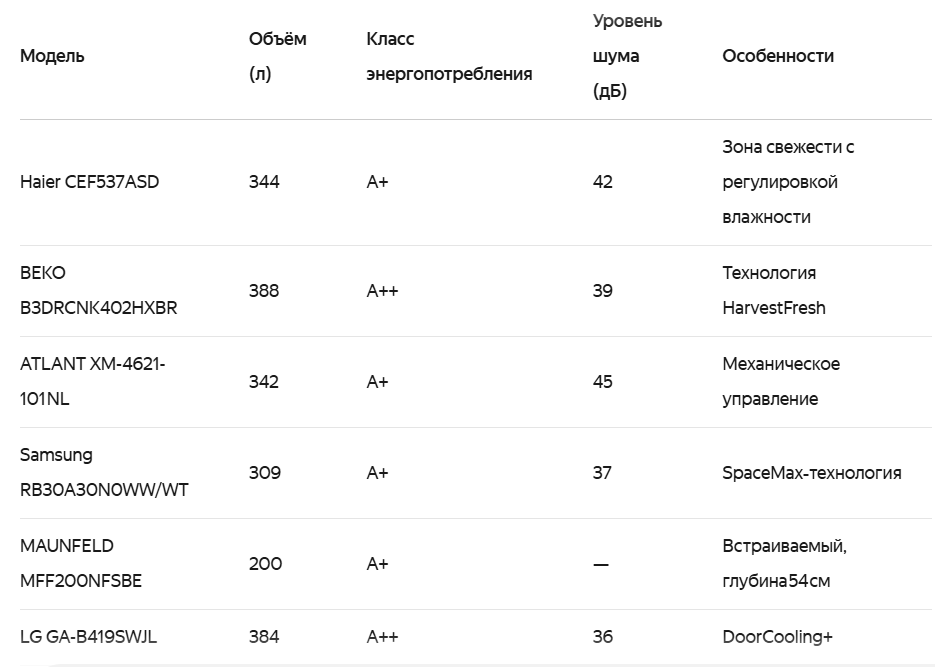Select the dash in MAUNFELD noise cell
This screenshot has width=935, height=667.
tap(601, 564)
